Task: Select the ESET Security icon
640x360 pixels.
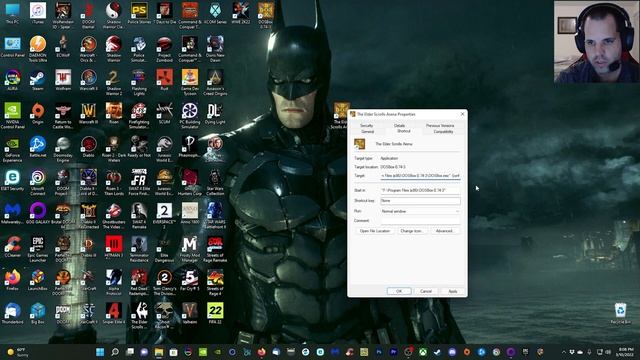Action: (x=12, y=180)
